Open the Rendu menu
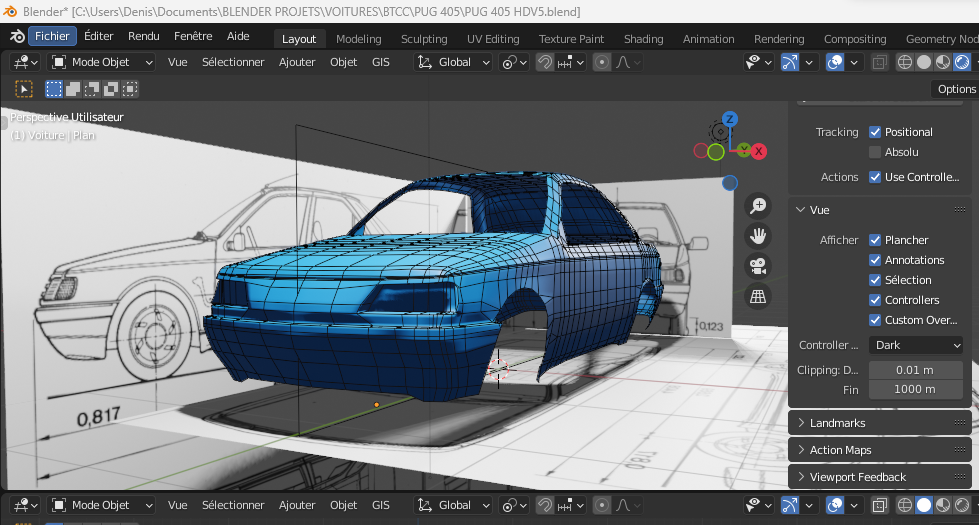This screenshot has width=979, height=525. point(144,36)
